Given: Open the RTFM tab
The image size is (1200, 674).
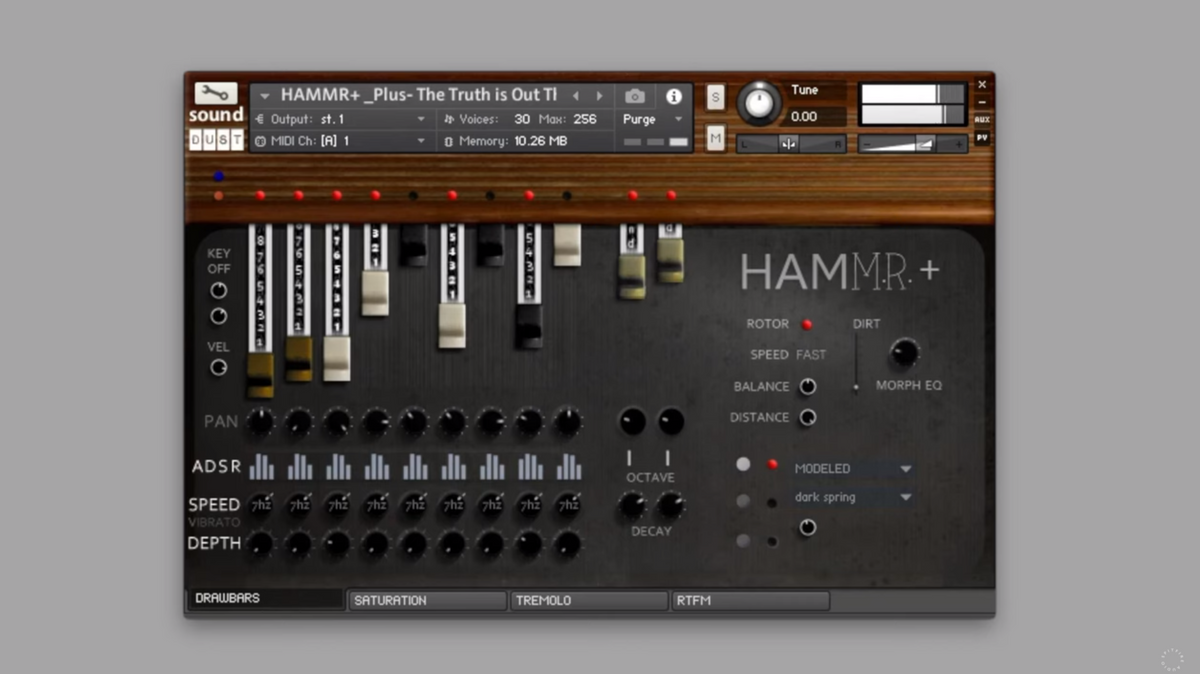Looking at the screenshot, I should 750,600.
